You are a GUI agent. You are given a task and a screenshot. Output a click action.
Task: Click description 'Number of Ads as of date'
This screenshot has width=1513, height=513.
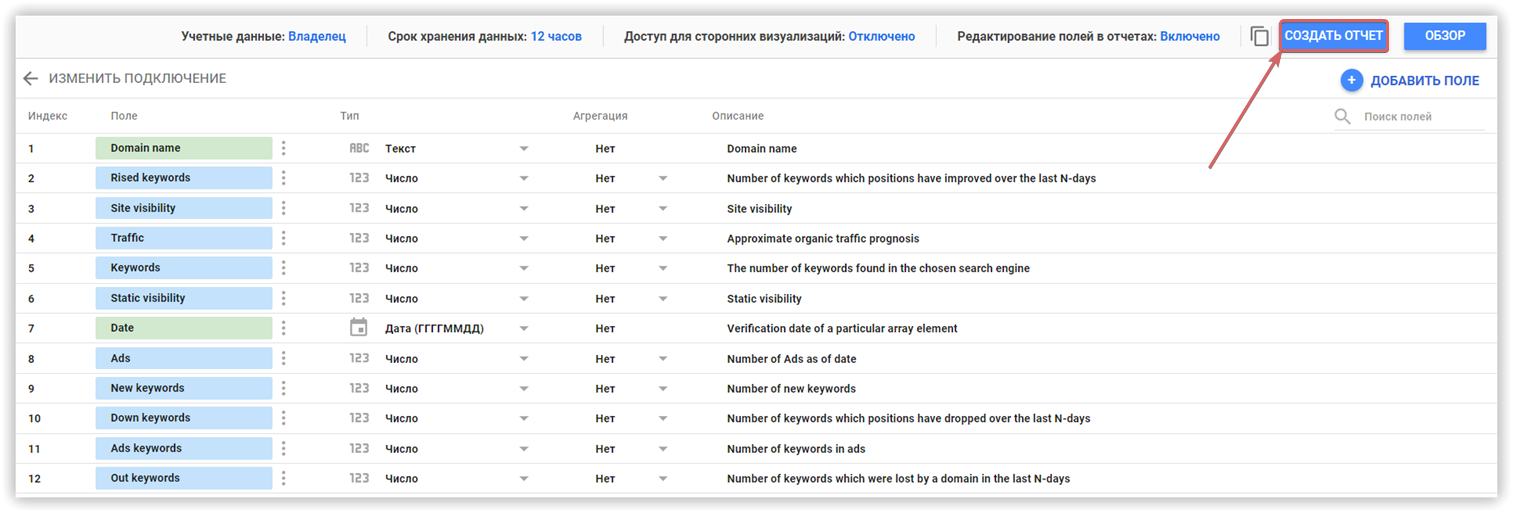792,359
